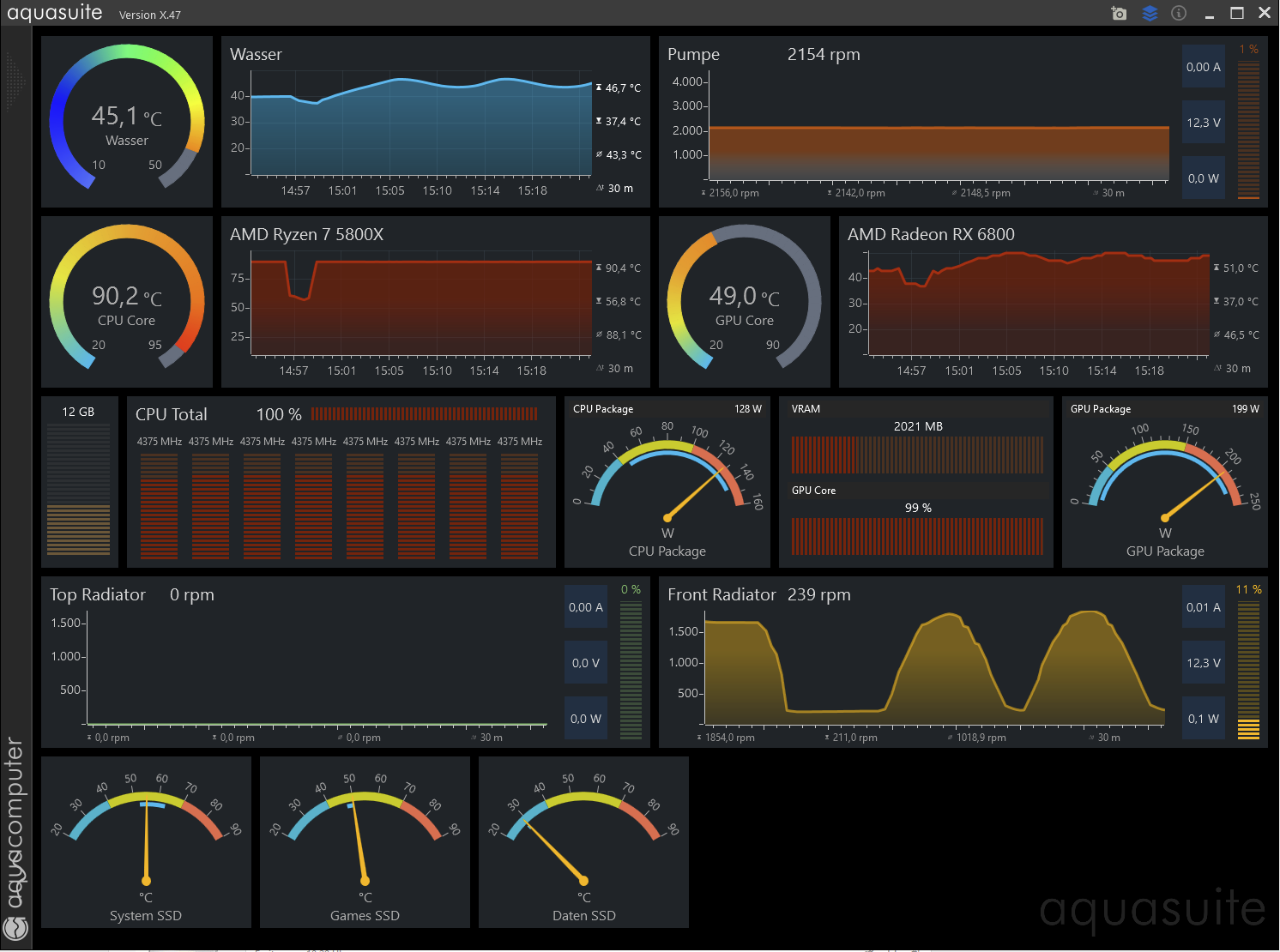Click the Pumpe 1 % power bar
The width and height of the screenshot is (1280, 952).
tap(1248, 130)
